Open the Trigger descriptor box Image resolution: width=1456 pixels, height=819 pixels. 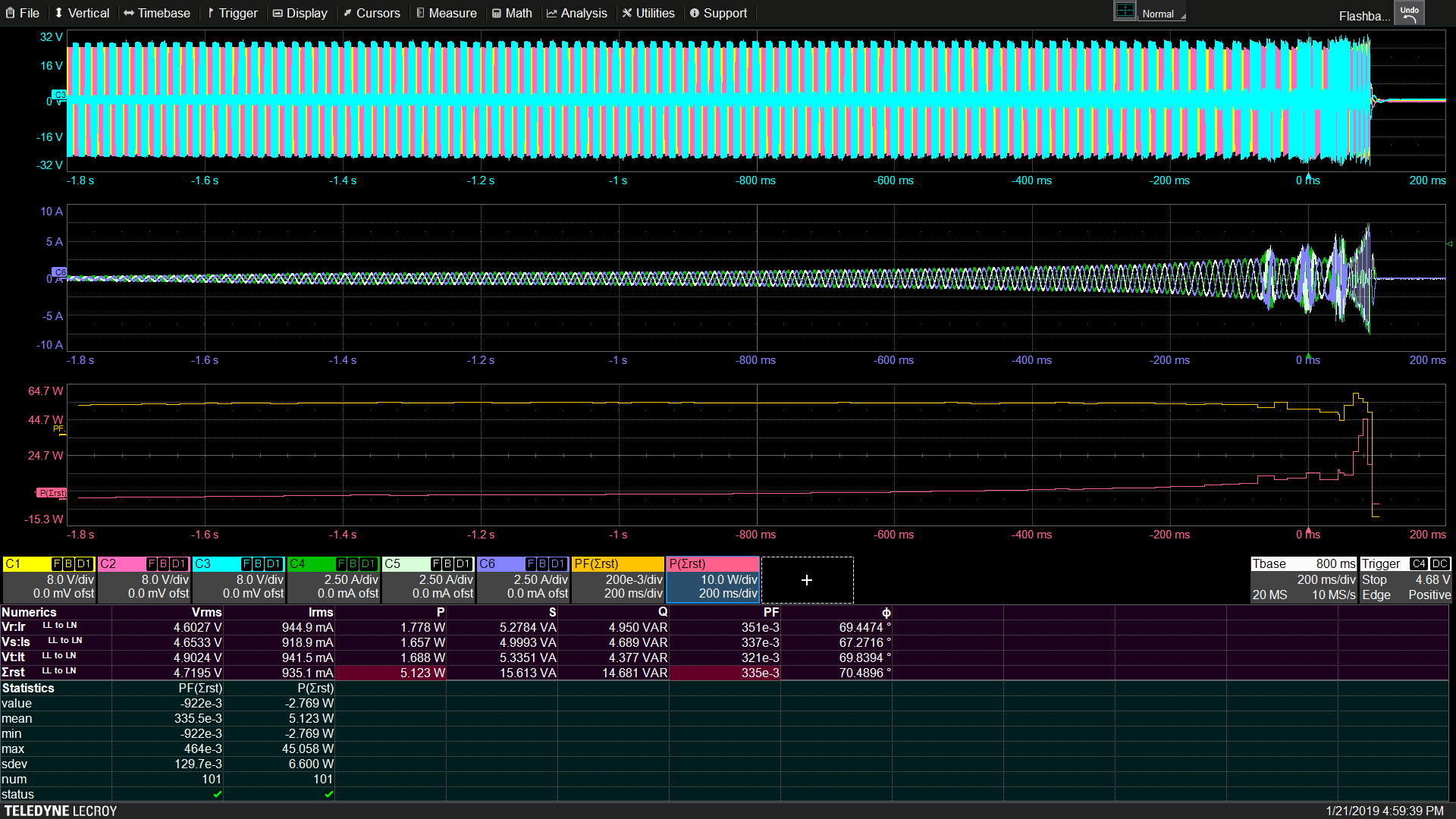pyautogui.click(x=1405, y=580)
